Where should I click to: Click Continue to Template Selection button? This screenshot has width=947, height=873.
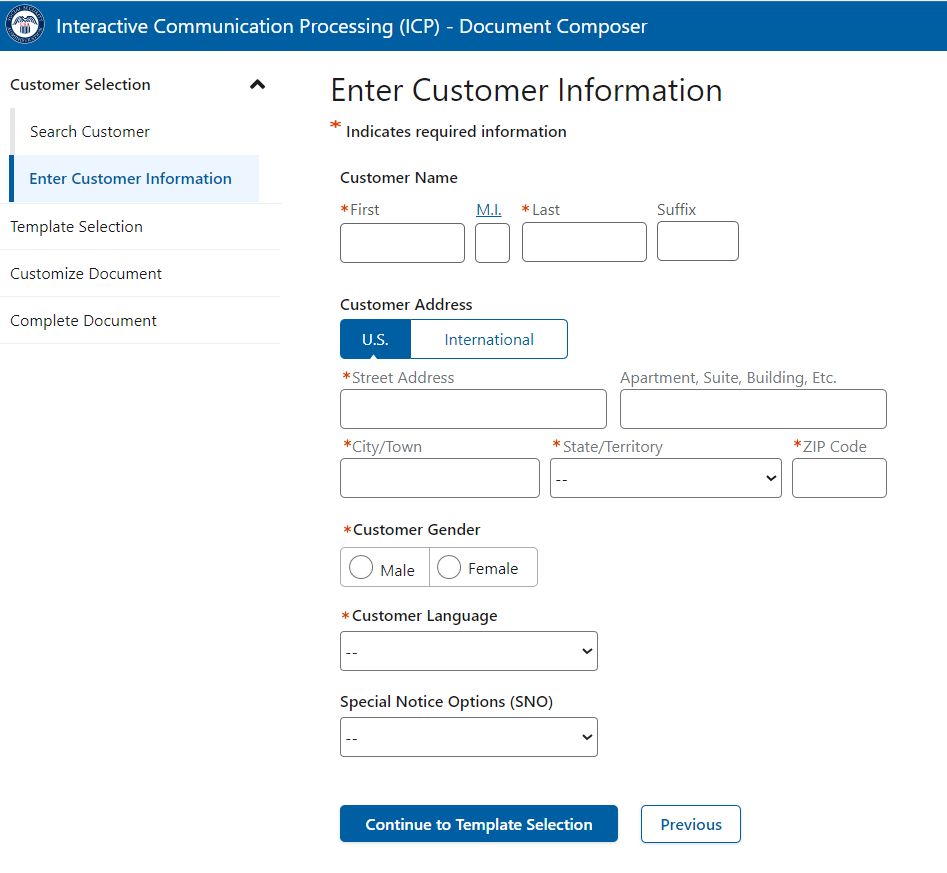click(x=478, y=824)
